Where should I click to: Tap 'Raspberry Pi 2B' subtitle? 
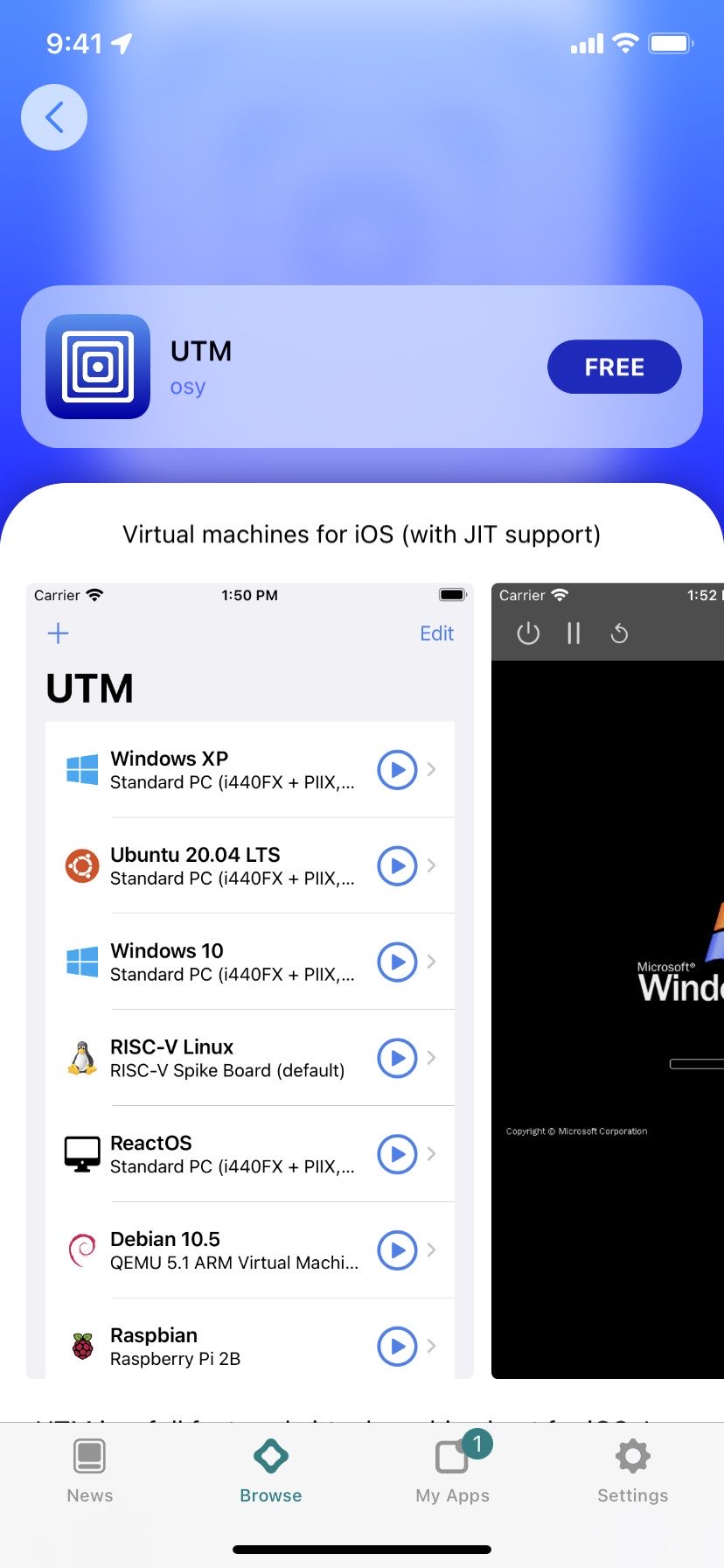click(175, 1359)
